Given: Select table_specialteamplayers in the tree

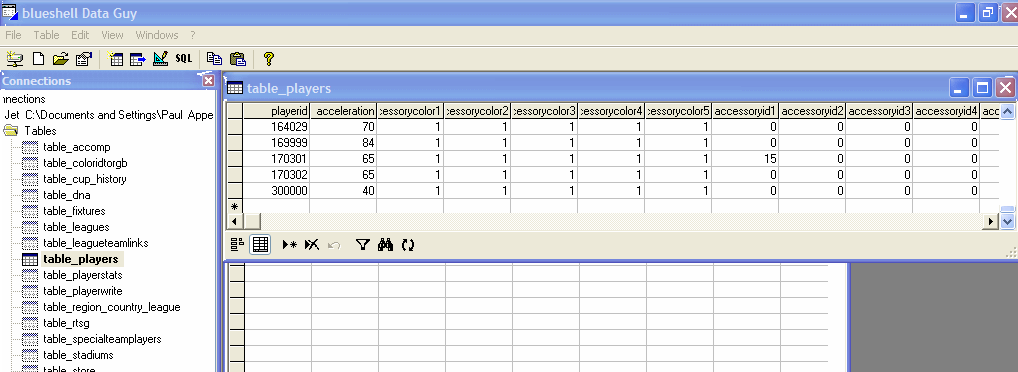Looking at the screenshot, I should 102,339.
